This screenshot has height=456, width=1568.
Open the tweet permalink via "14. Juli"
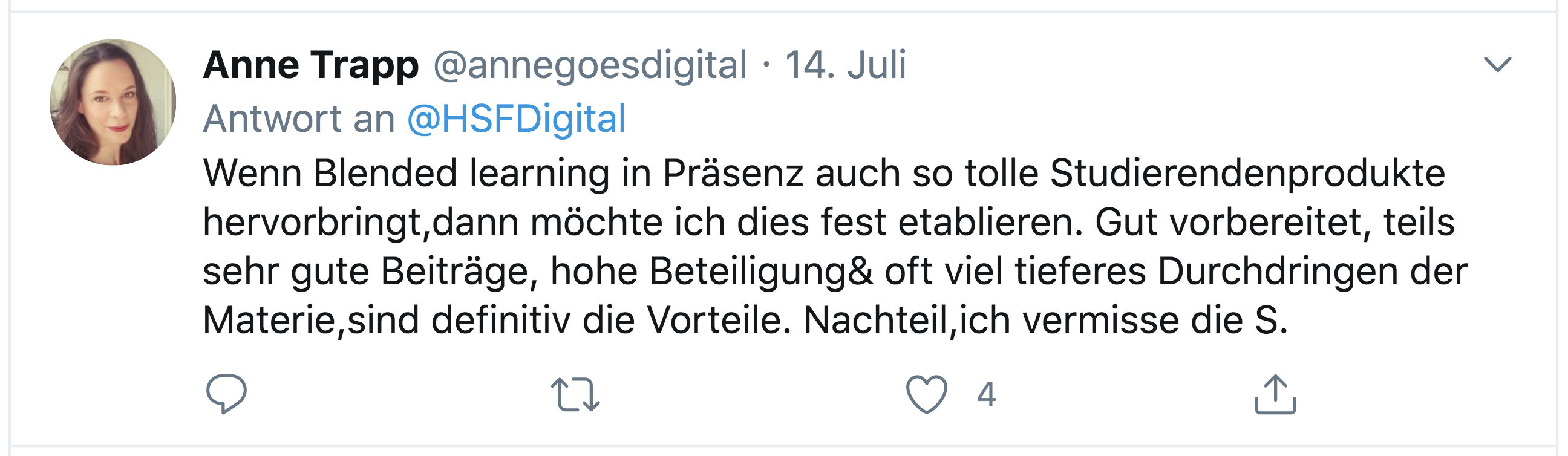click(x=846, y=65)
